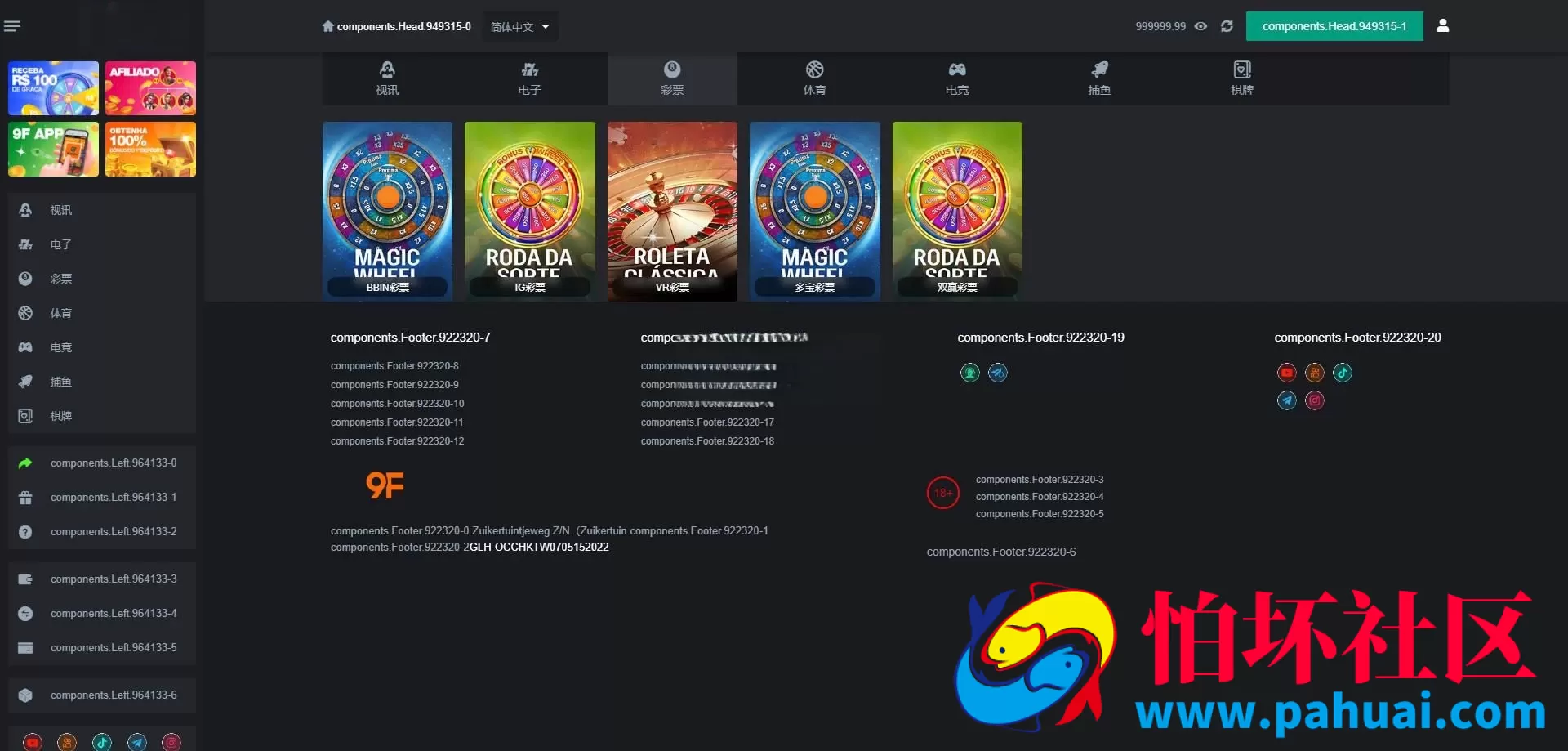
Task: Open the BBIN彩票 game card
Action: [387, 211]
